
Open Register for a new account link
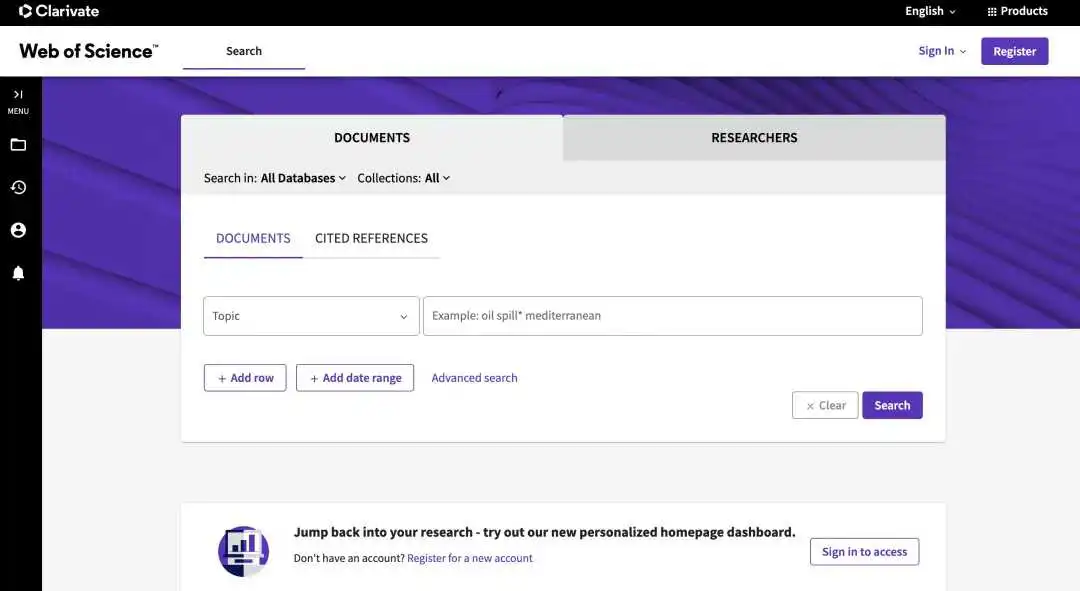coord(470,558)
